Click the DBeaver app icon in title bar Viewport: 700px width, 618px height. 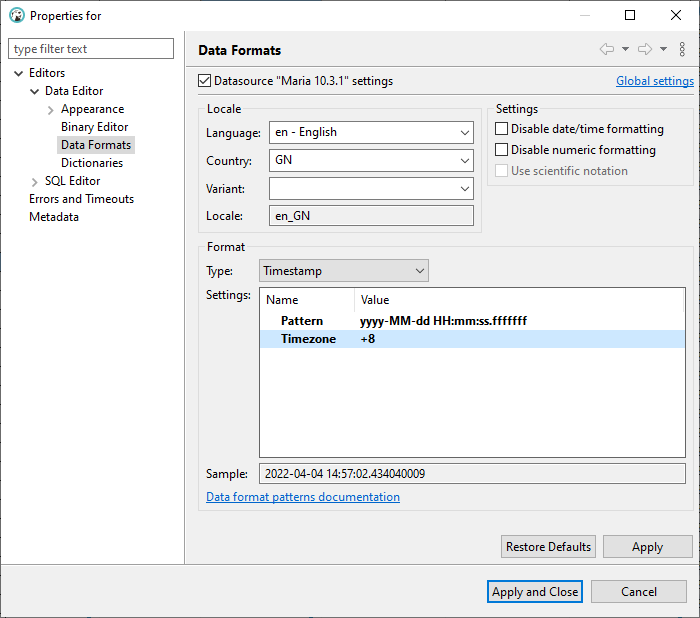[17, 16]
